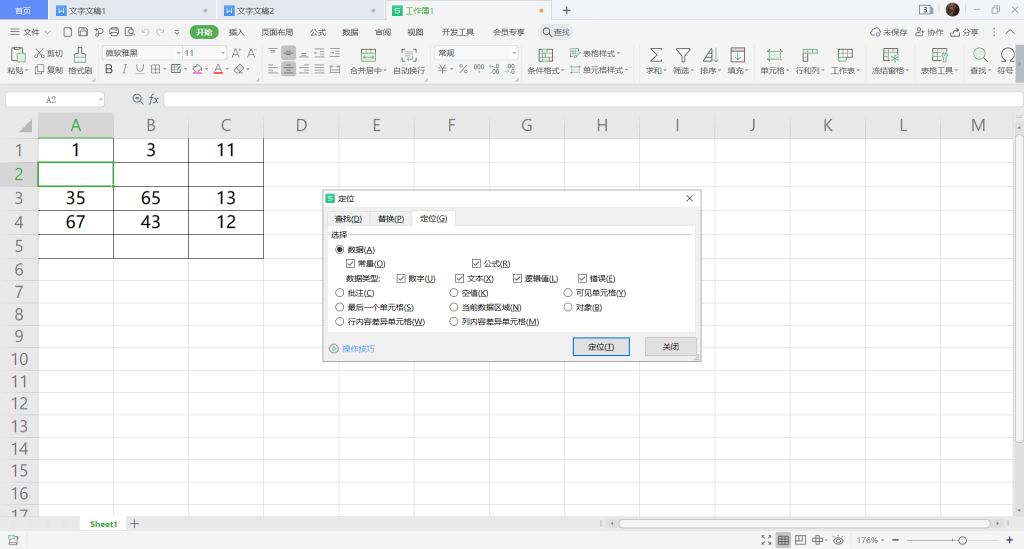The image size is (1024, 549).
Task: Open the number format dropdown 常规
Action: coord(514,53)
